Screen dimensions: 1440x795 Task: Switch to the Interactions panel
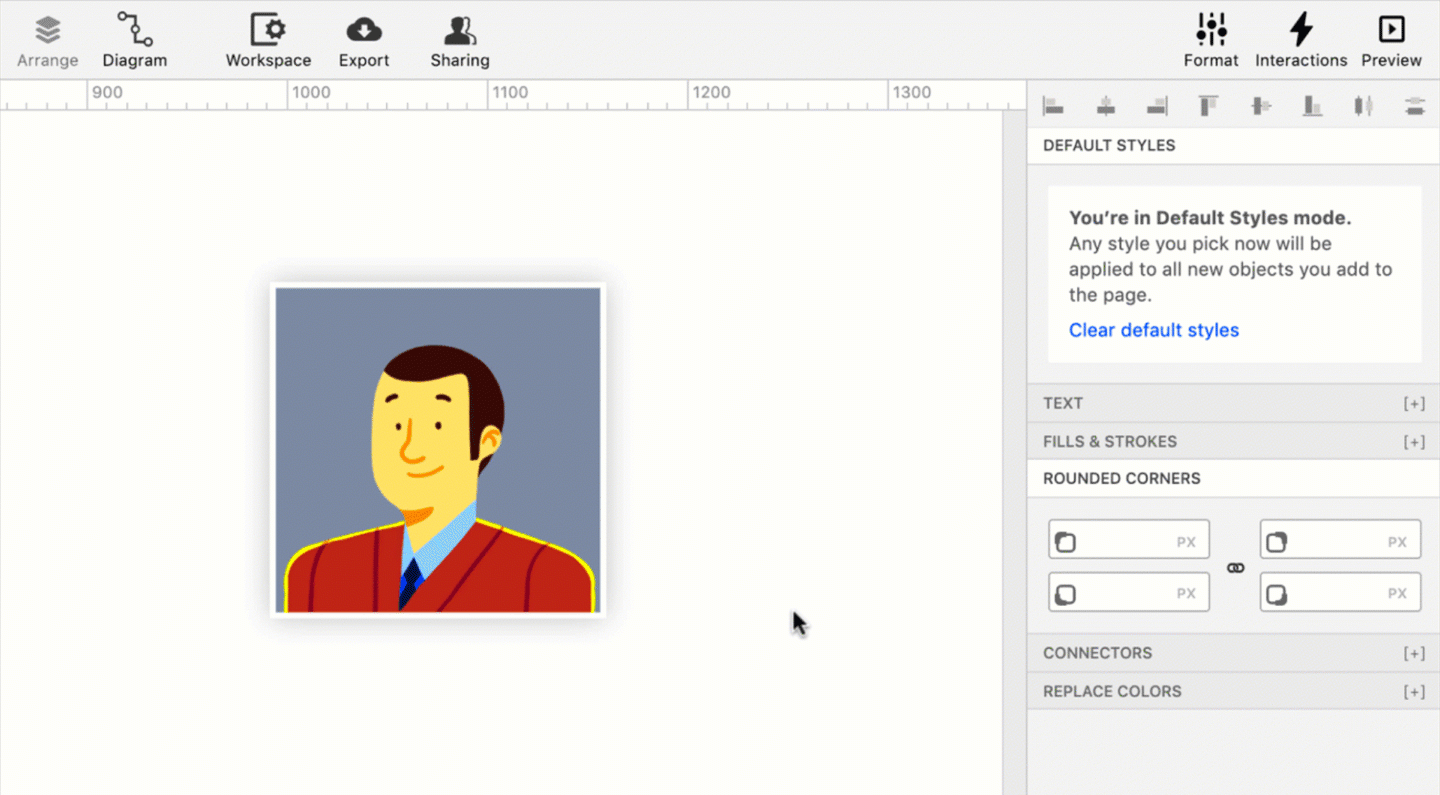coord(1301,40)
